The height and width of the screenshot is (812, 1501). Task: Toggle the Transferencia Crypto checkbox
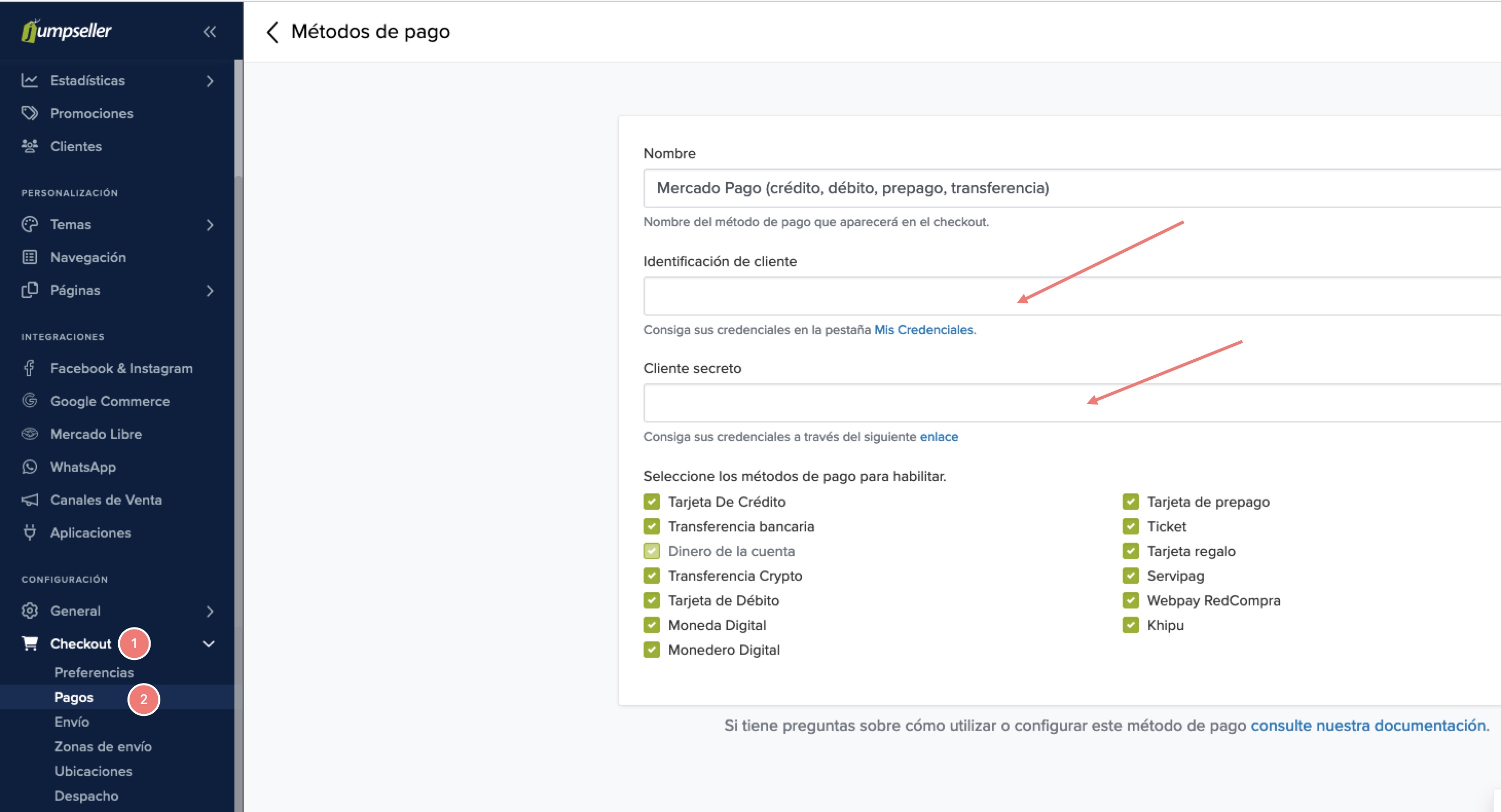tap(651, 576)
